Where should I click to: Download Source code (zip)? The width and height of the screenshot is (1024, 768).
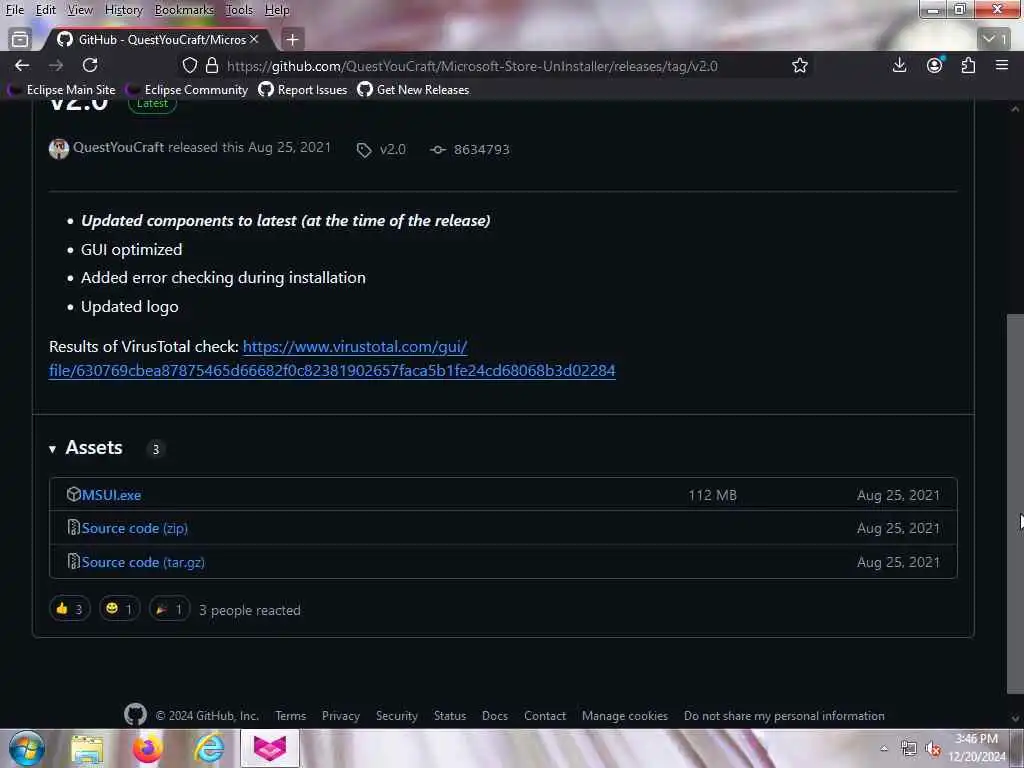coord(135,528)
